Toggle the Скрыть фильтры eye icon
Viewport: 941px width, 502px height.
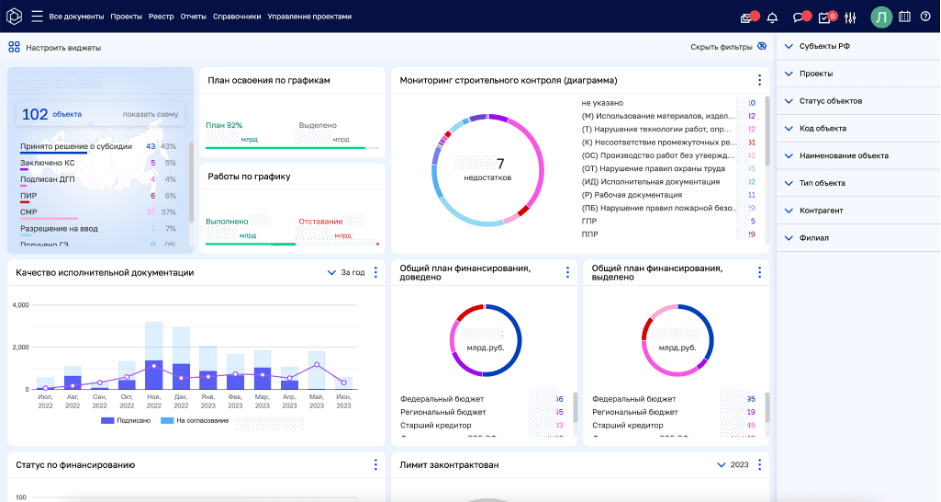point(762,47)
